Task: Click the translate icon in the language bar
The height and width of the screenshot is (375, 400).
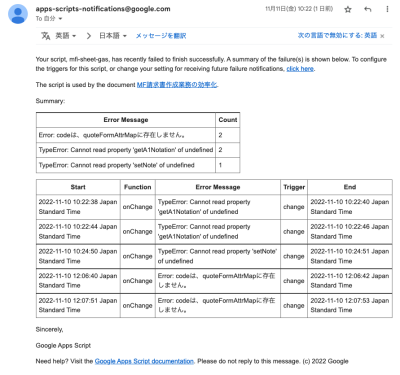Action: [x=46, y=36]
